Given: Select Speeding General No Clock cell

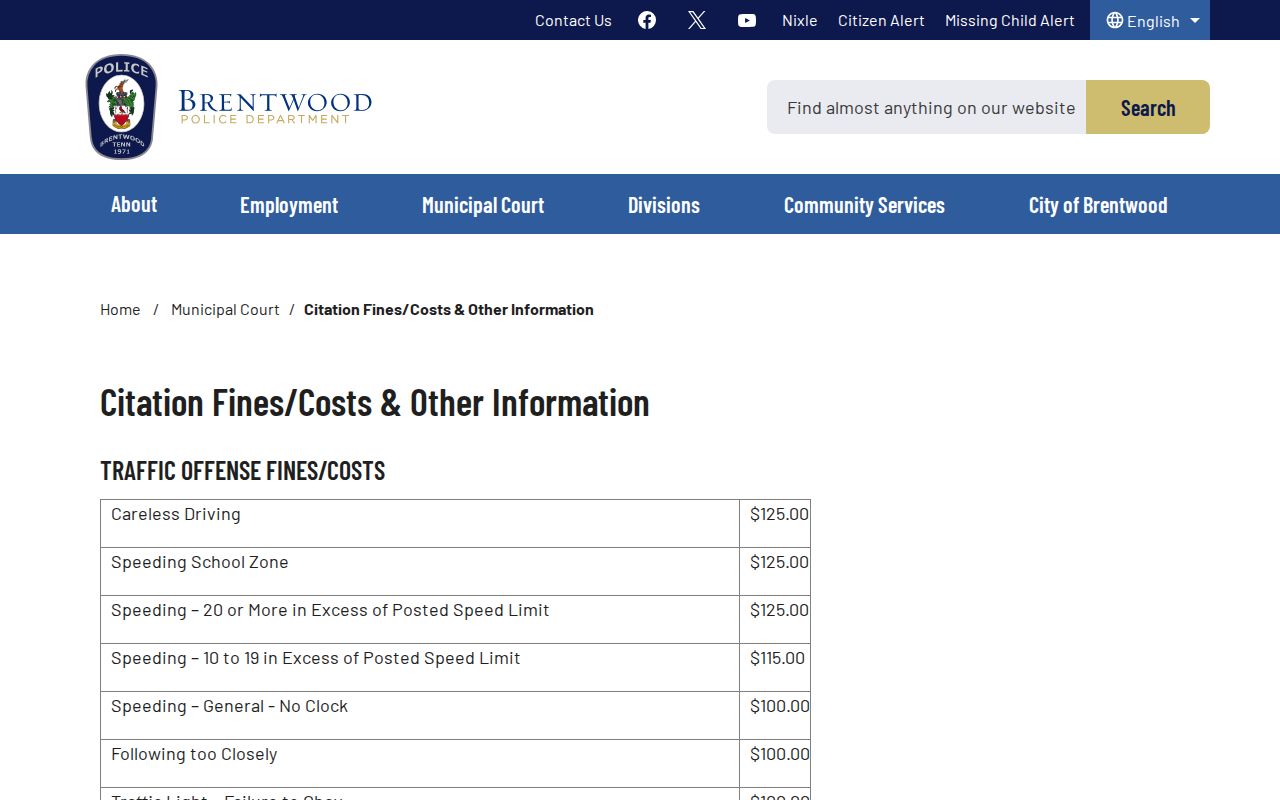Looking at the screenshot, I should click(420, 715).
